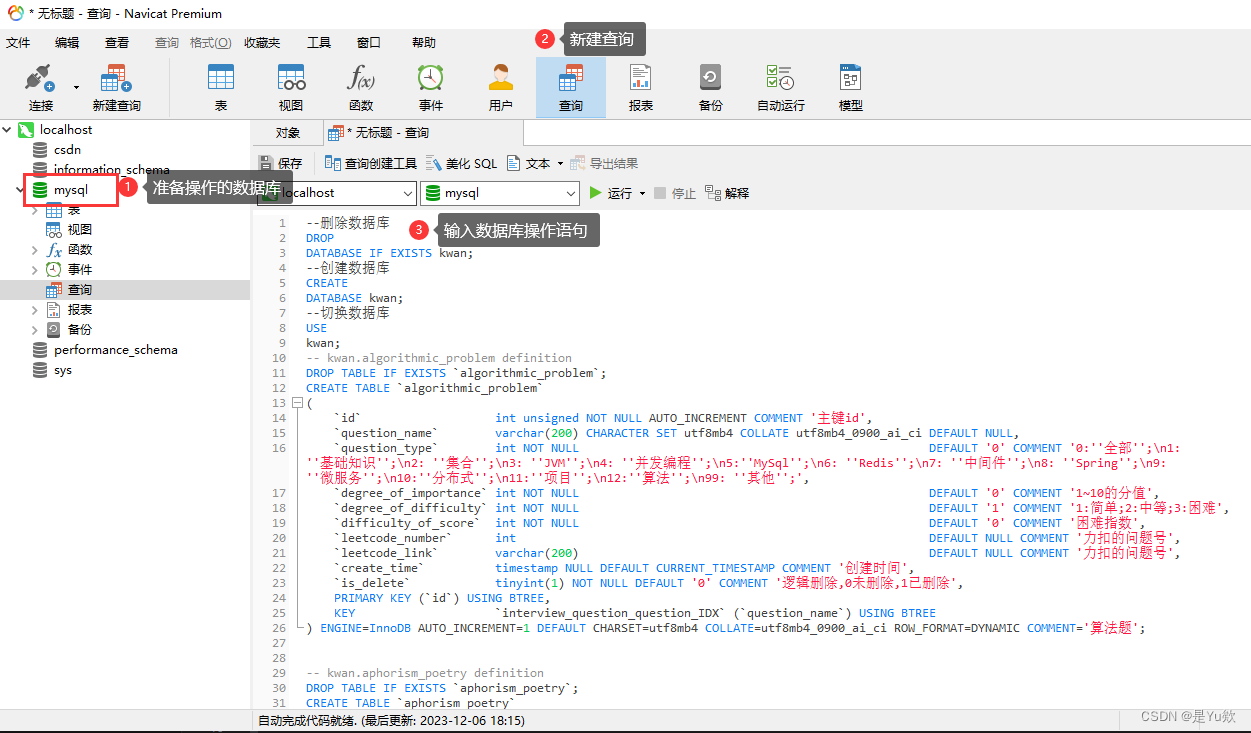Open the User (用户) toolbar icon

(501, 88)
